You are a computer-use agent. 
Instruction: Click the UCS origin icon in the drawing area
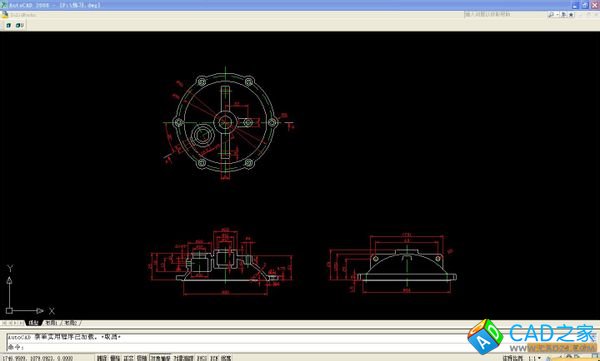click(9, 310)
